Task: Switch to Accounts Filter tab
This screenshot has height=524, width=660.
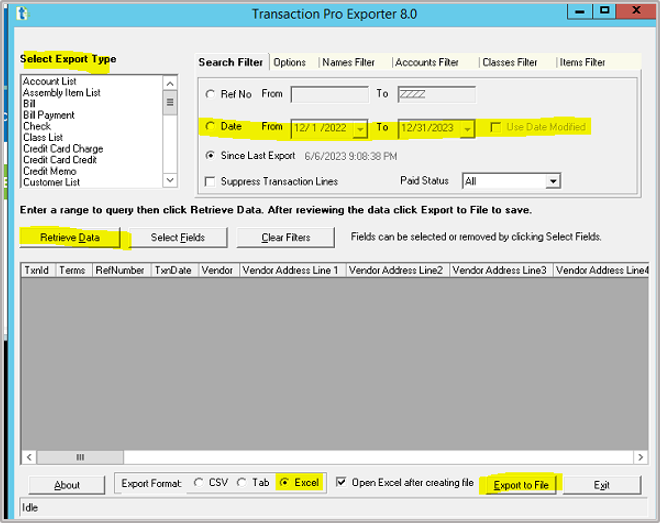Action: pos(426,63)
